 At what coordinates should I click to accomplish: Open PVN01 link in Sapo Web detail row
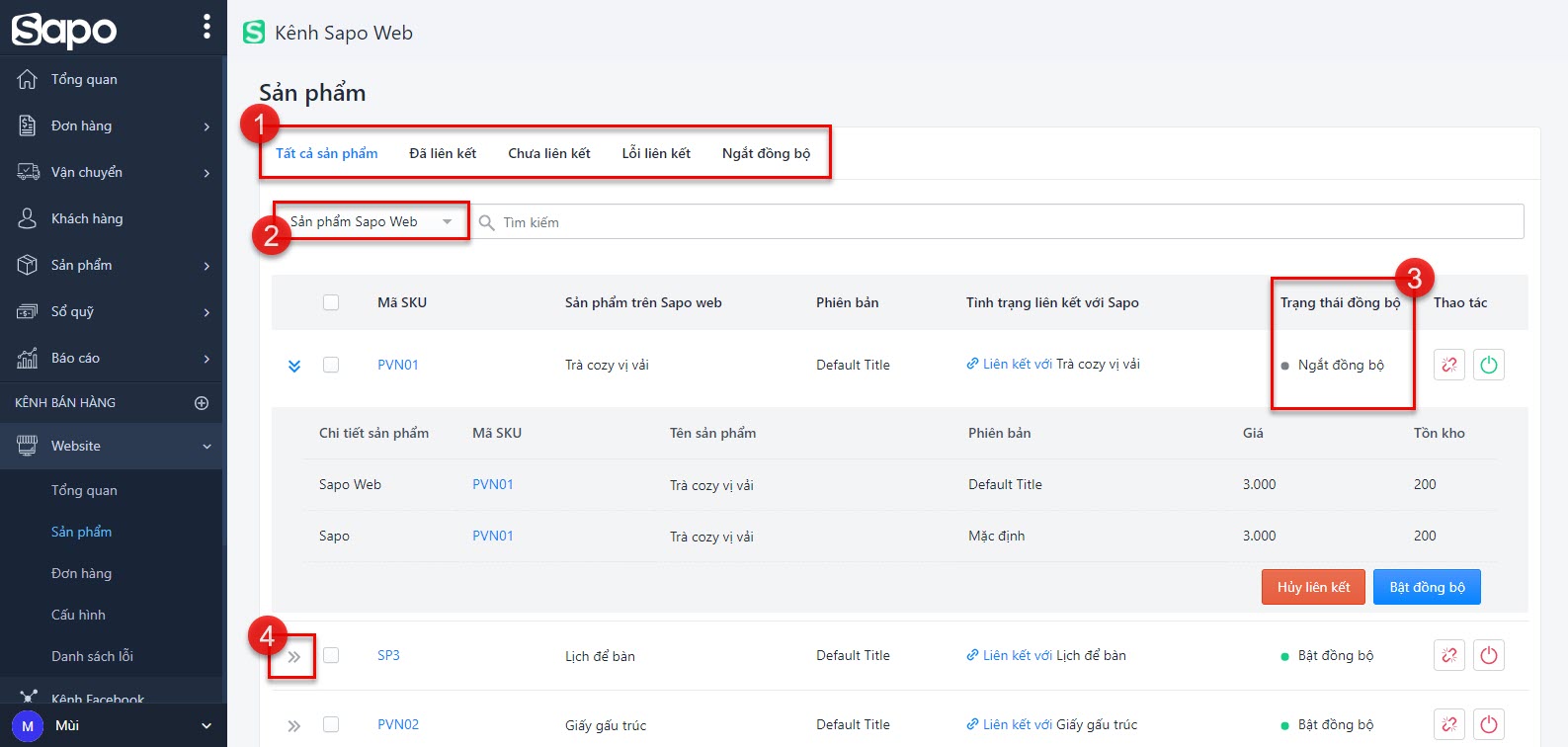(493, 484)
